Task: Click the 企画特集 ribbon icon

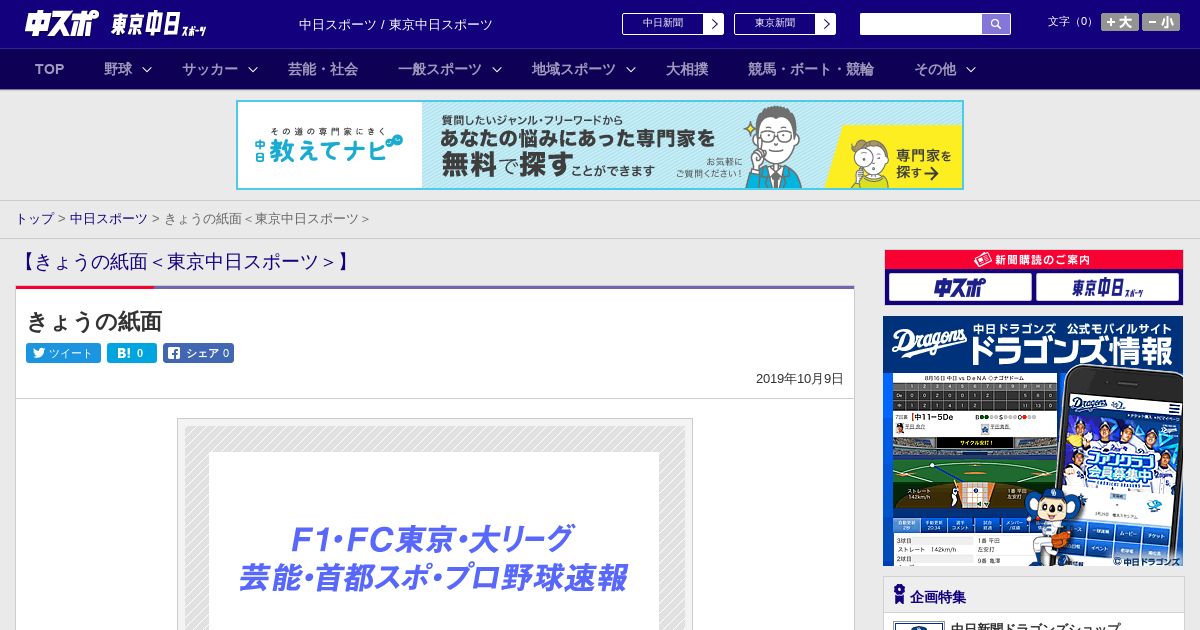Action: (899, 595)
